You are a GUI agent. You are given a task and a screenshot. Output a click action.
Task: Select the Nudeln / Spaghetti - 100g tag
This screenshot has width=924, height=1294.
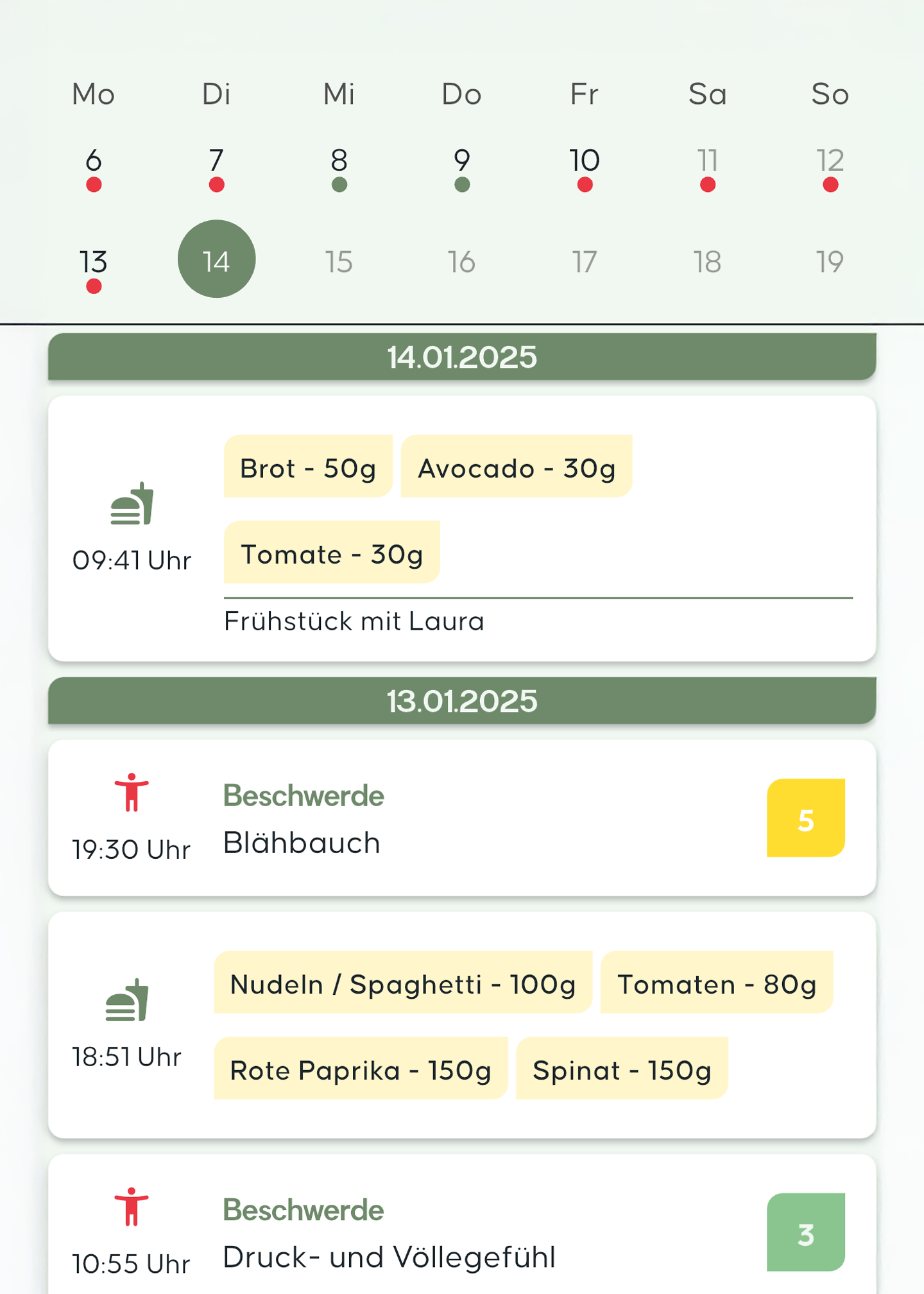(x=403, y=983)
